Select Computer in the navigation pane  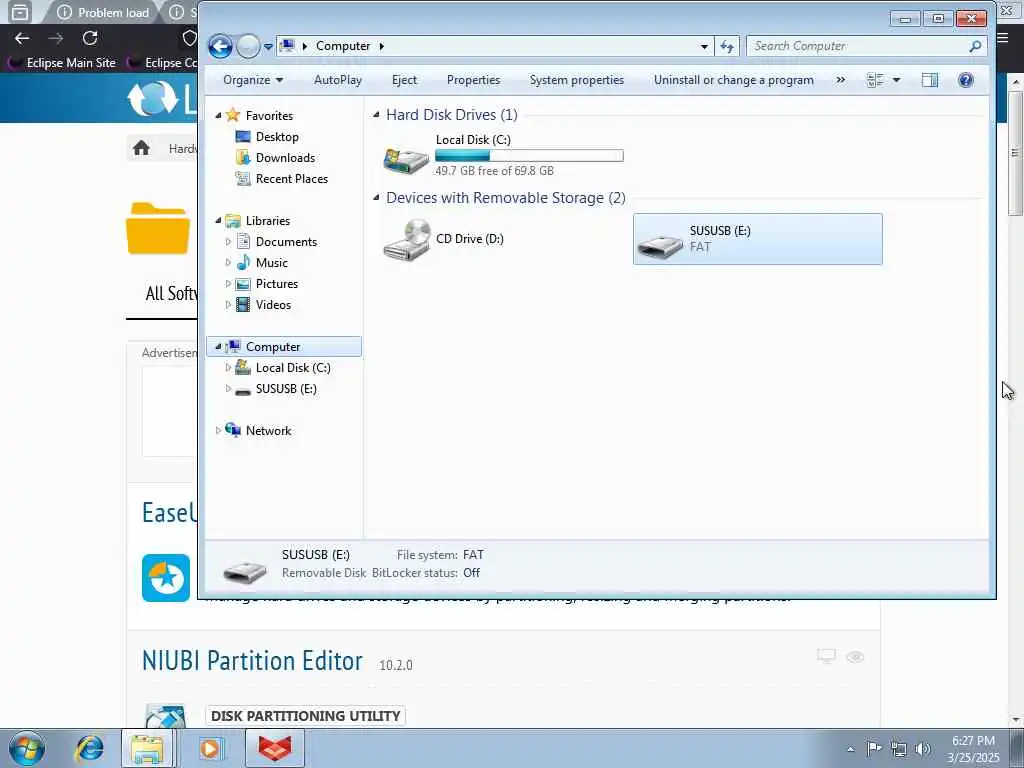click(284, 347)
